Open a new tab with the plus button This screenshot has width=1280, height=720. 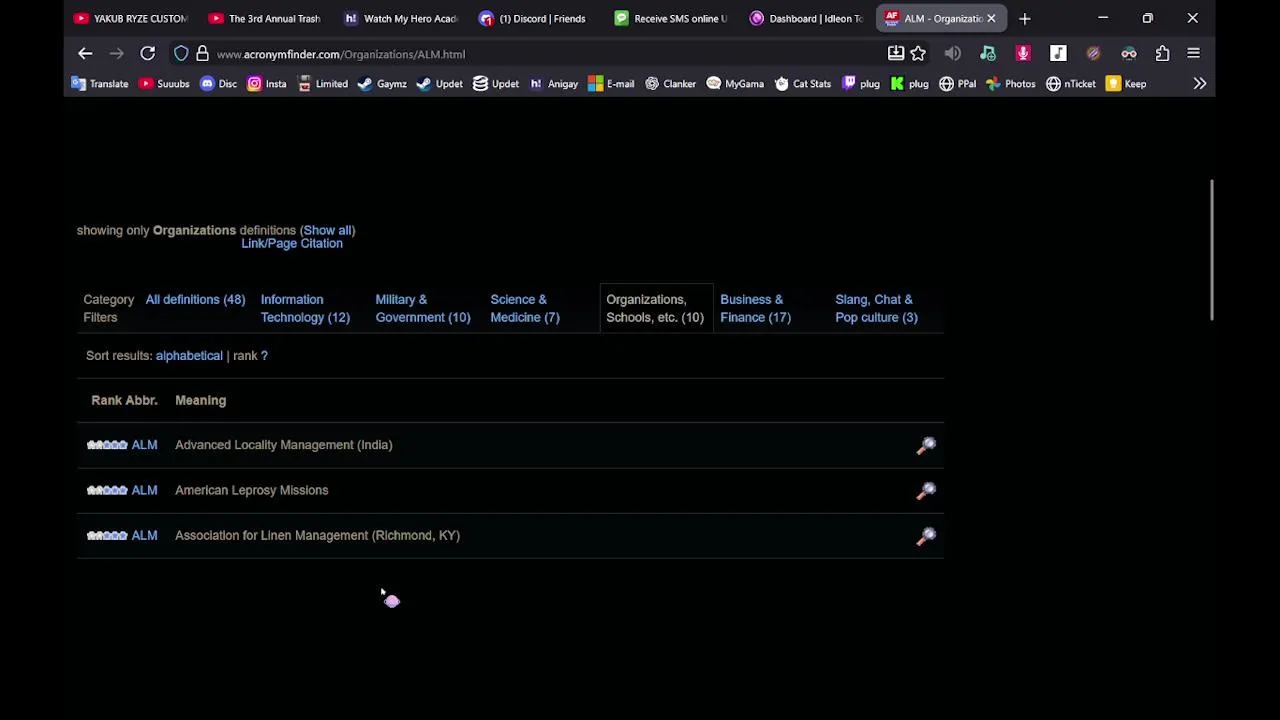tap(1024, 18)
